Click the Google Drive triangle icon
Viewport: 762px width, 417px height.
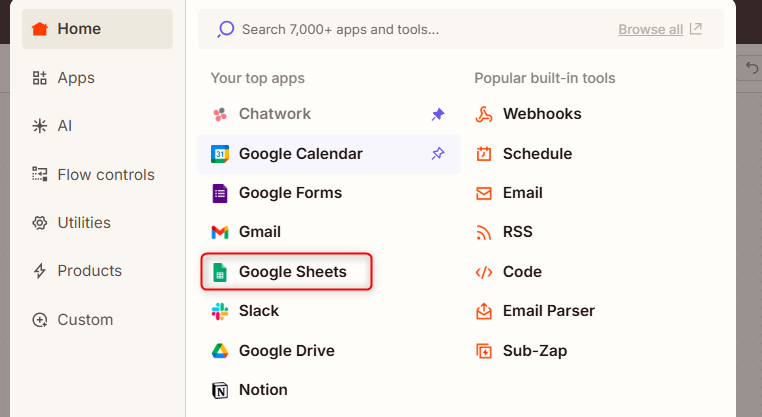click(220, 351)
